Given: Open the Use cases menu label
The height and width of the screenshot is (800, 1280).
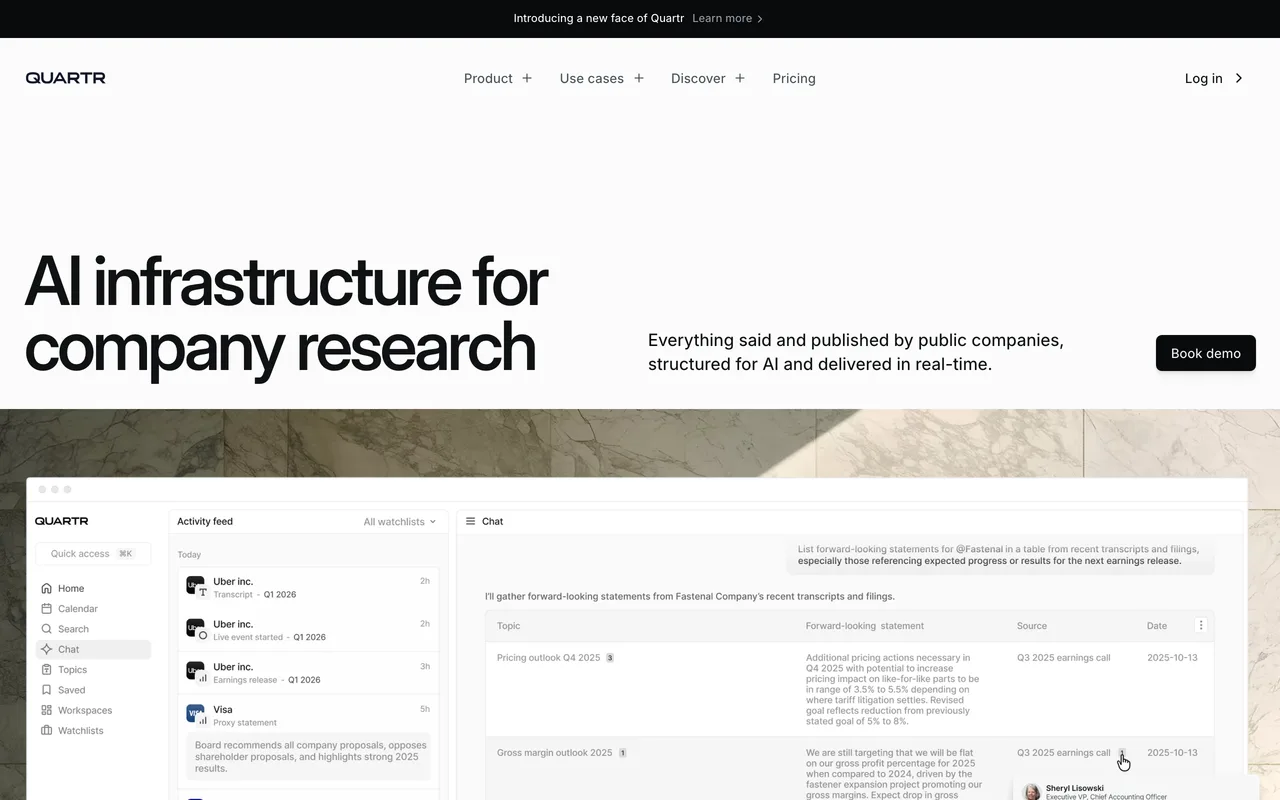Looking at the screenshot, I should point(592,78).
